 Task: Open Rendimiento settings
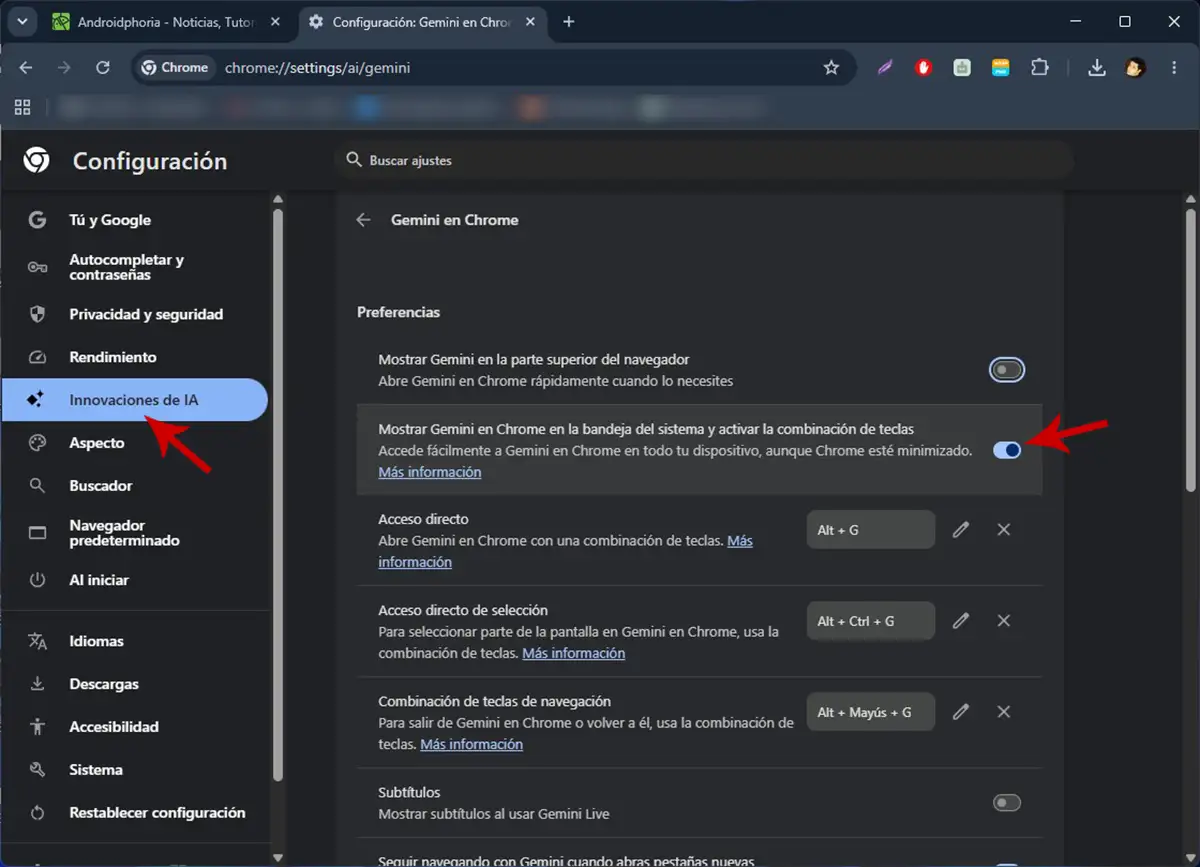(x=134, y=357)
